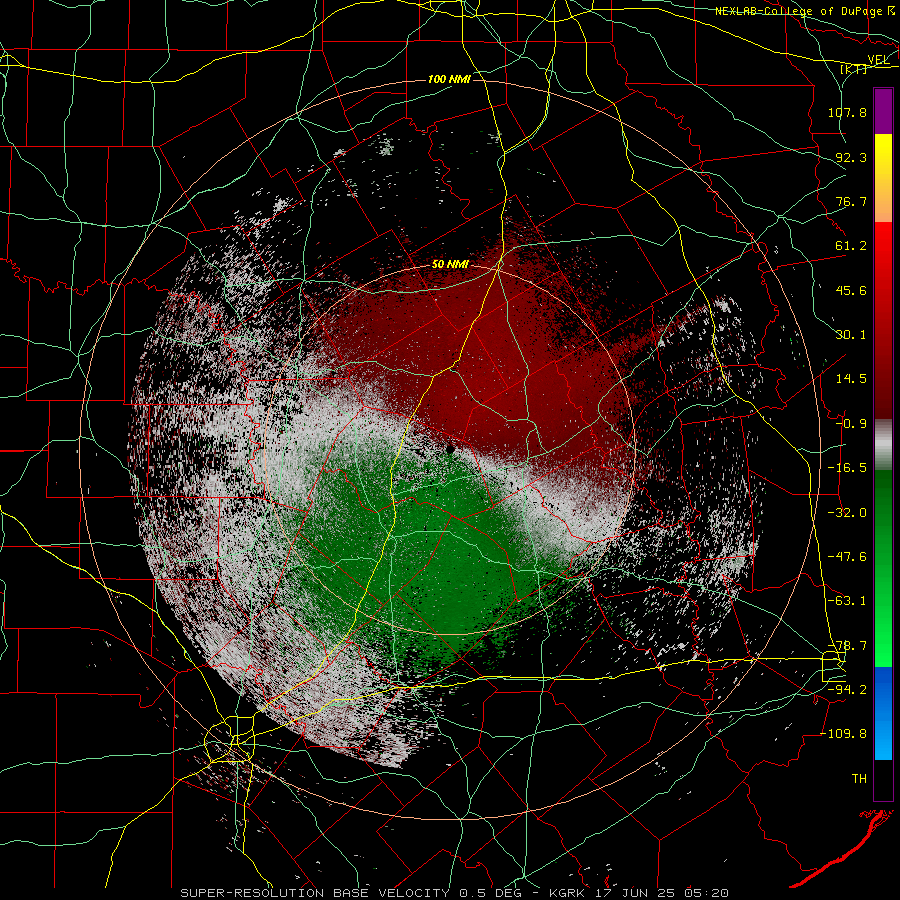
Task: Click the 30.1 velocity scale value
Action: click(851, 335)
